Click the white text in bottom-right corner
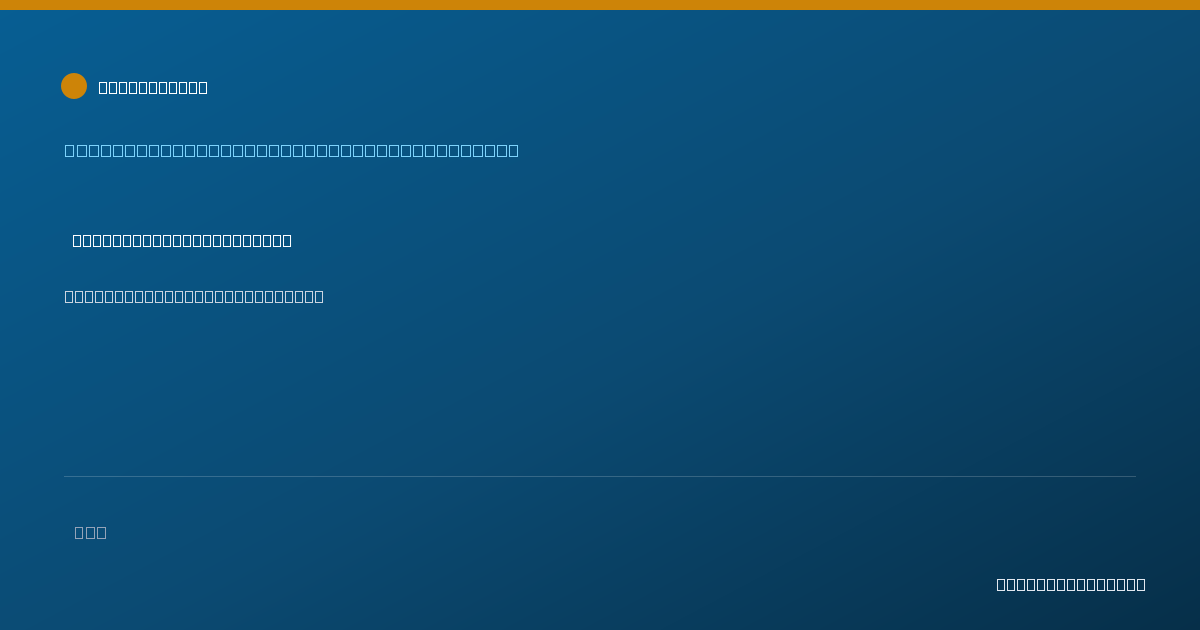The width and height of the screenshot is (1200, 630). click(1071, 584)
